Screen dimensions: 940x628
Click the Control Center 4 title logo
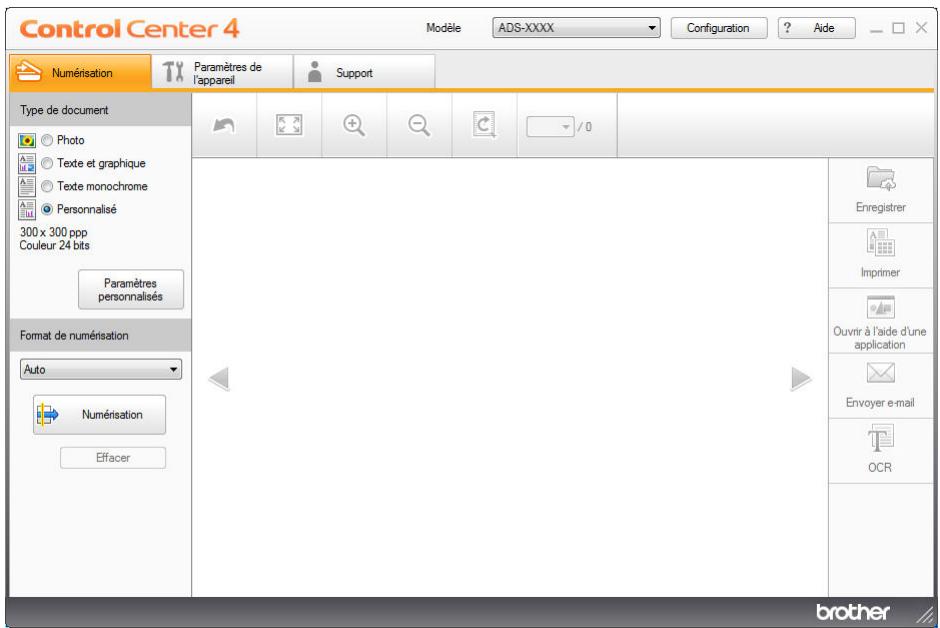129,29
